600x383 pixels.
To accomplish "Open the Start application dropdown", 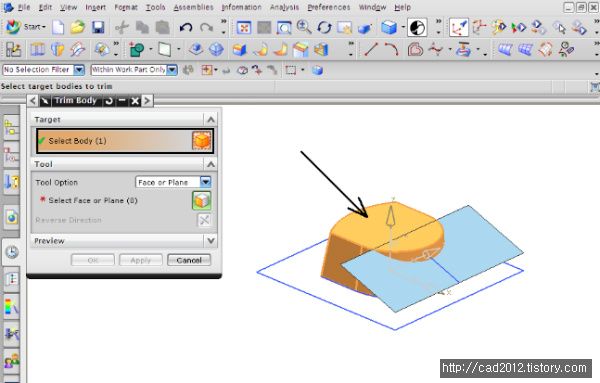I will pos(26,27).
